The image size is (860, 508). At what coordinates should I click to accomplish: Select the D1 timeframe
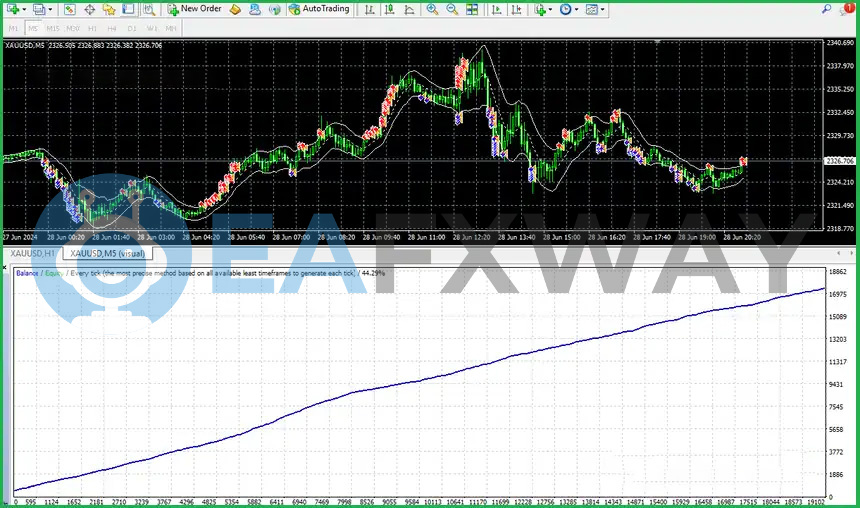(x=132, y=28)
